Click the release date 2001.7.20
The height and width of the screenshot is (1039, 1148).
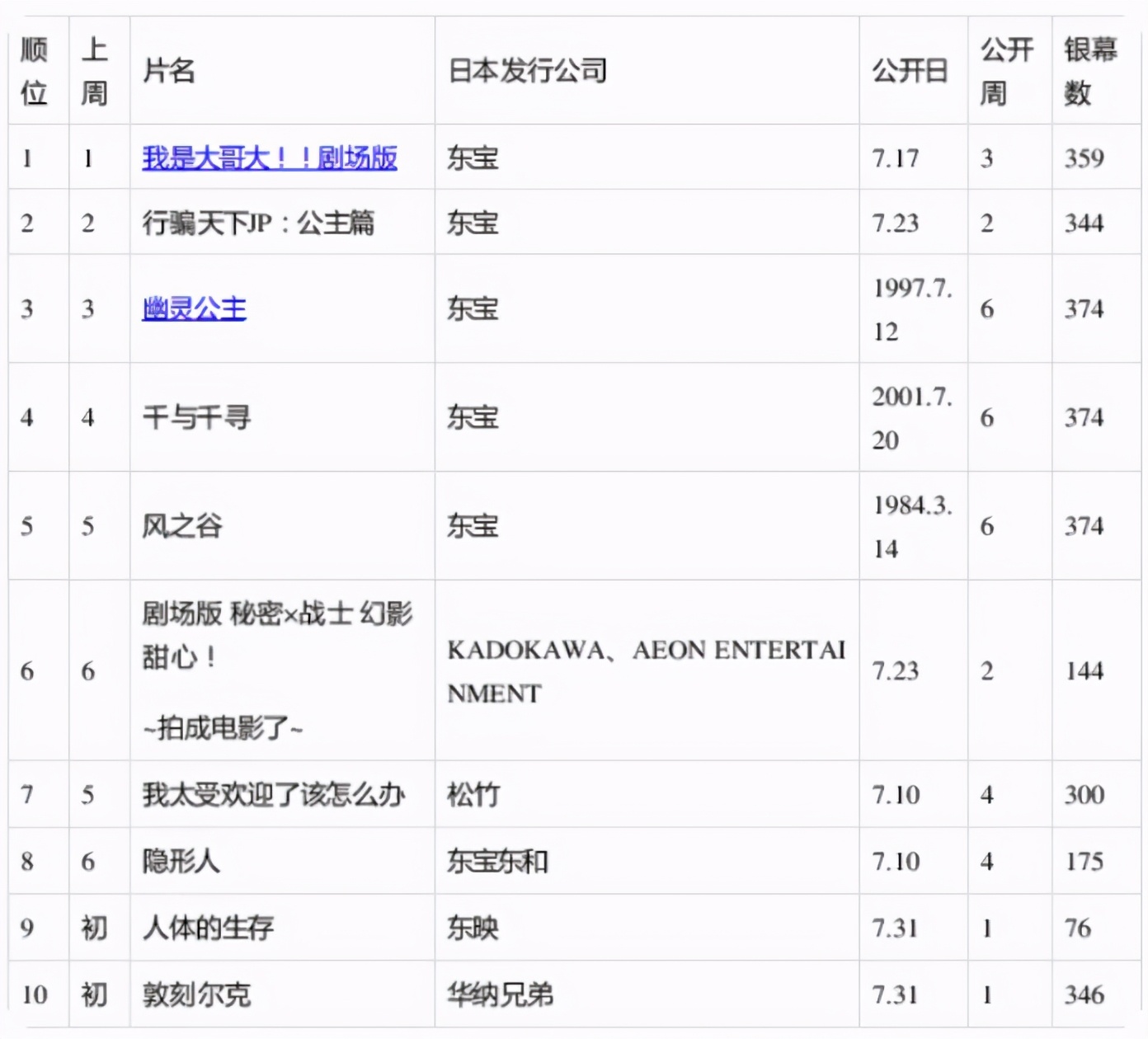(x=912, y=418)
